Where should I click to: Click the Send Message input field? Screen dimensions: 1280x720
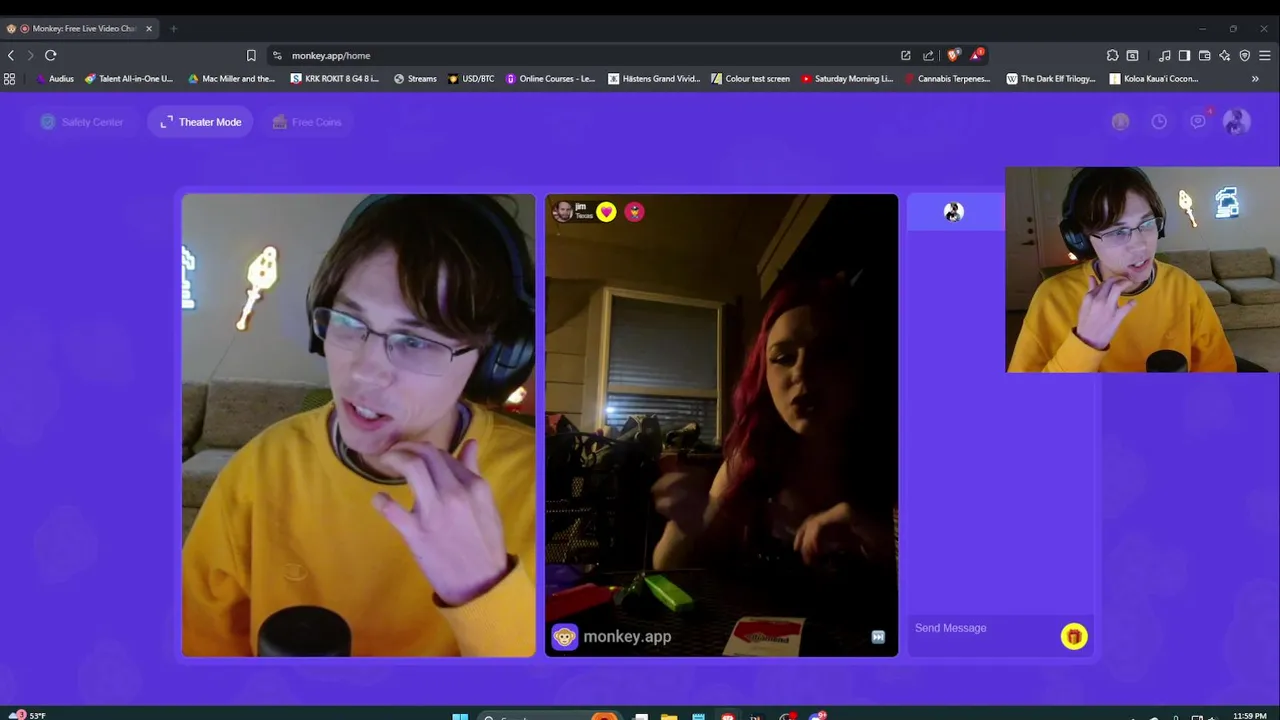984,628
